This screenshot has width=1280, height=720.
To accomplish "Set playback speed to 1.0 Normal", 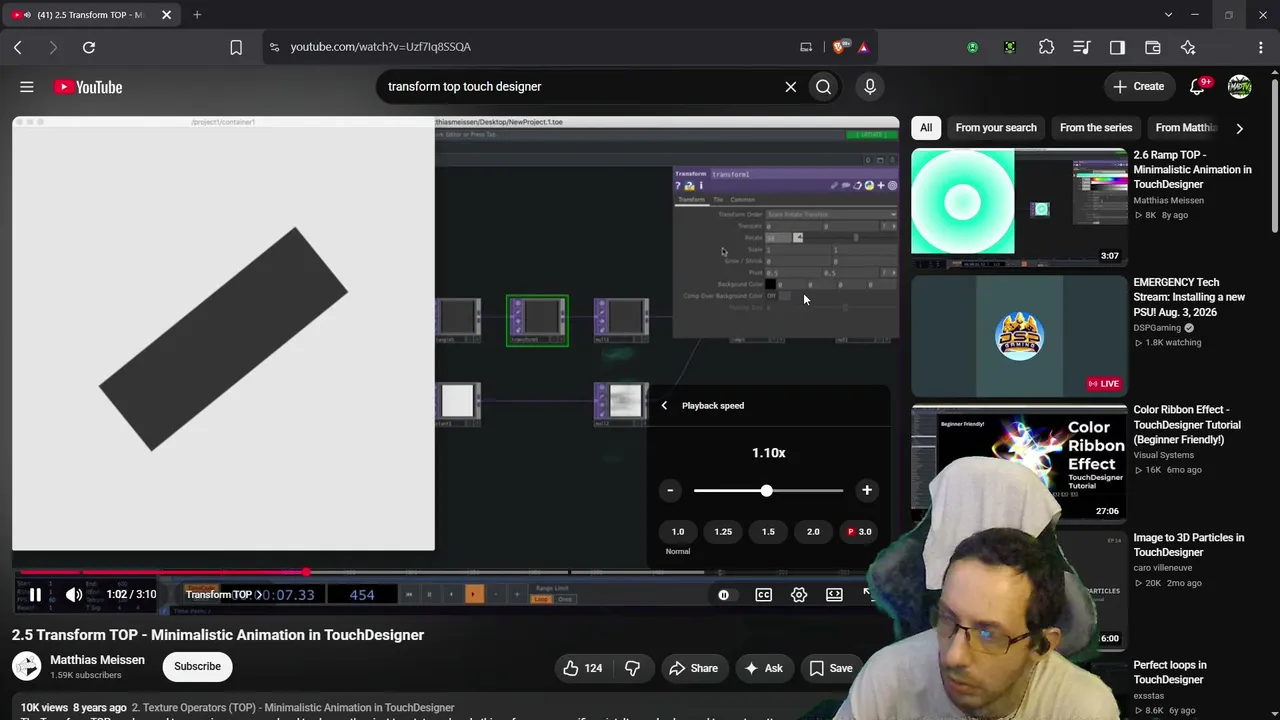I will pos(678,532).
